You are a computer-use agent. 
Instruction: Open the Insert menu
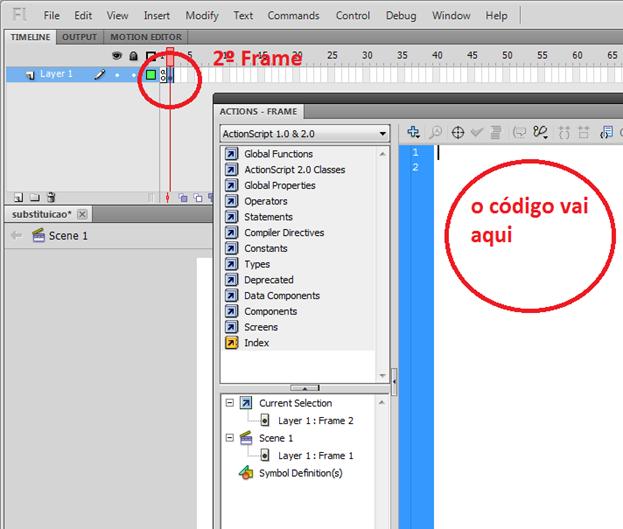[x=157, y=16]
